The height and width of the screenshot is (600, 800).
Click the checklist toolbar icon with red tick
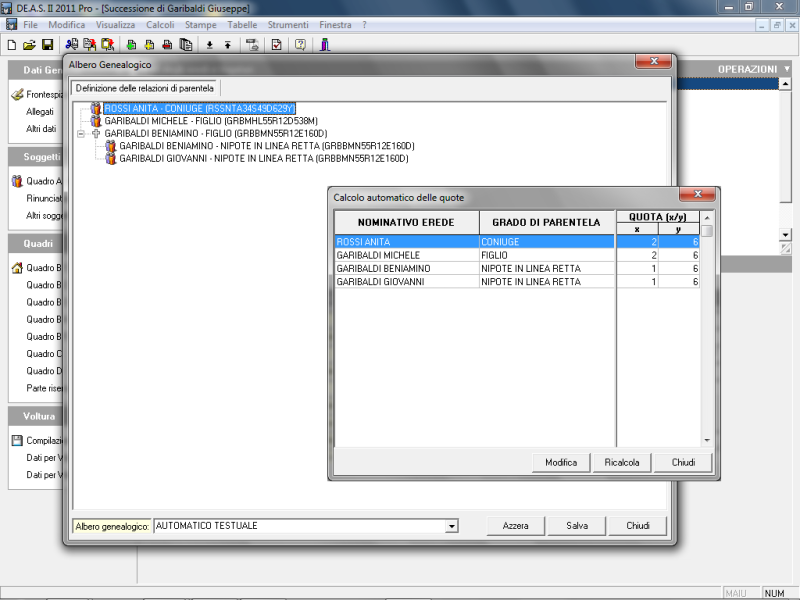277,44
